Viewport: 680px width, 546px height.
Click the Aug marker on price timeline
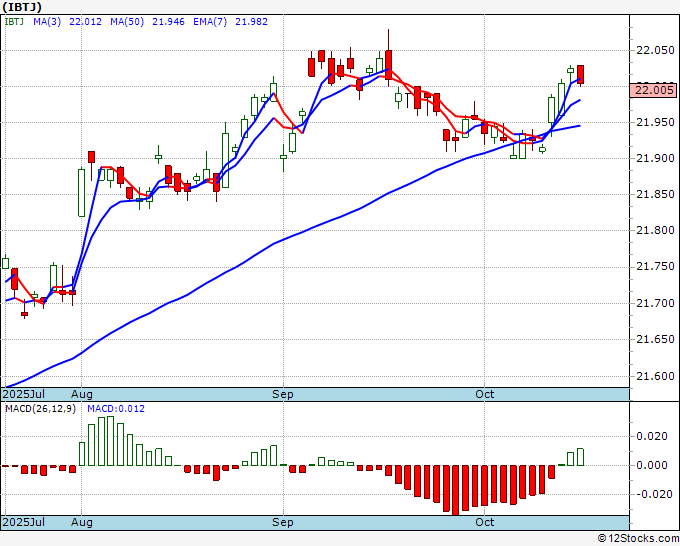tap(82, 394)
